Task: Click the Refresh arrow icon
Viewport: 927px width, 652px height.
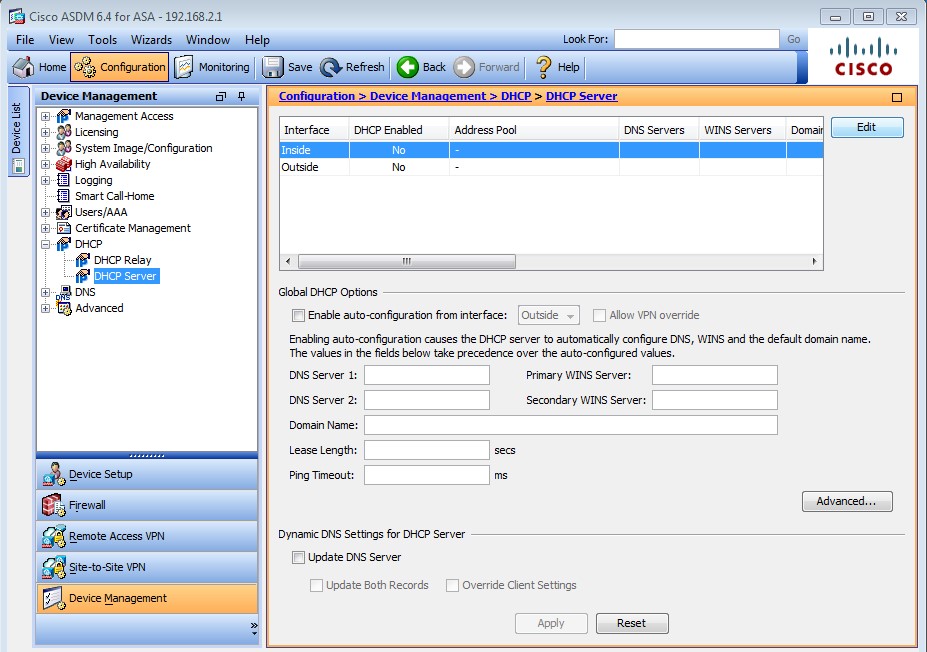Action: (x=330, y=67)
